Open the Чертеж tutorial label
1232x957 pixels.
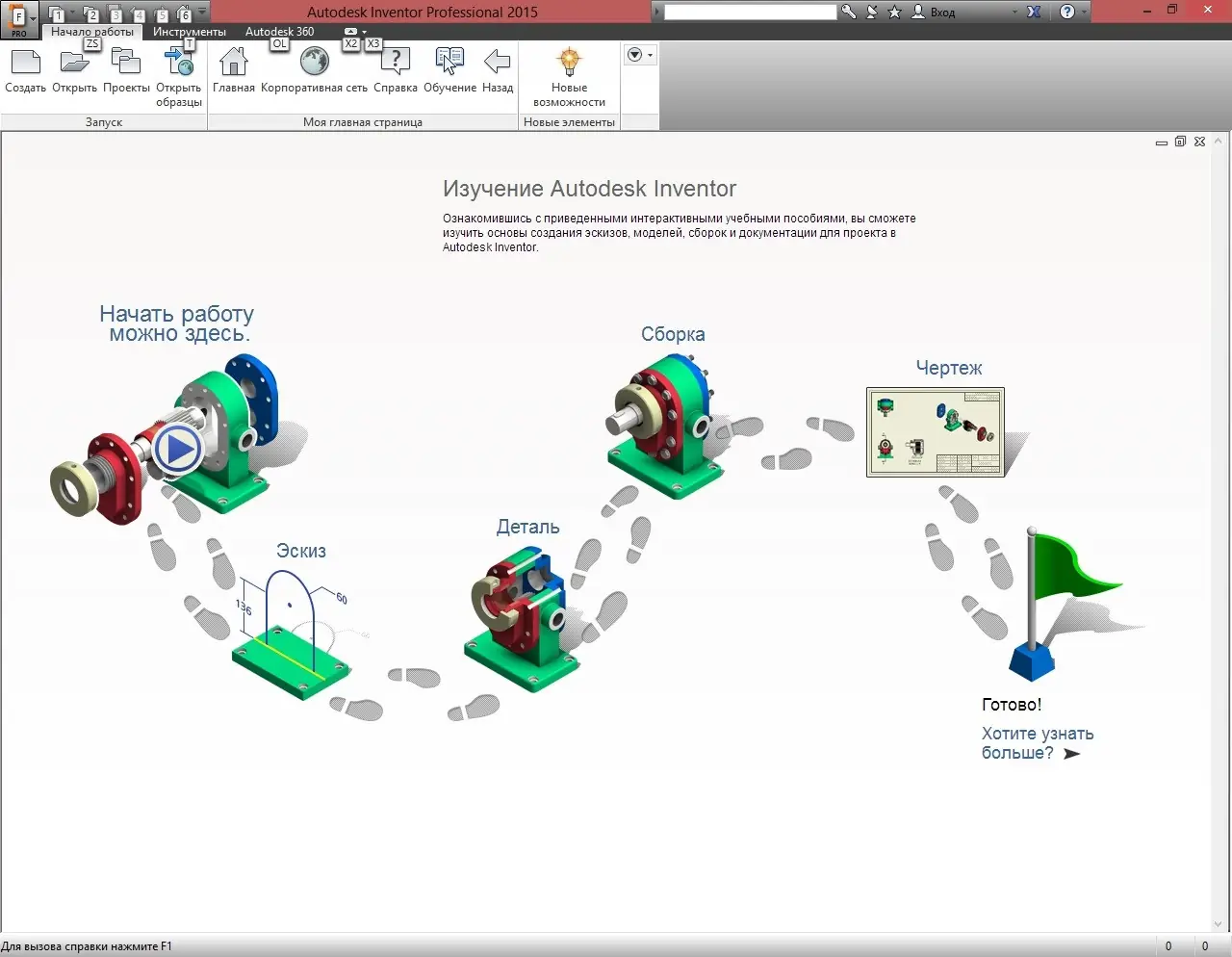click(949, 368)
